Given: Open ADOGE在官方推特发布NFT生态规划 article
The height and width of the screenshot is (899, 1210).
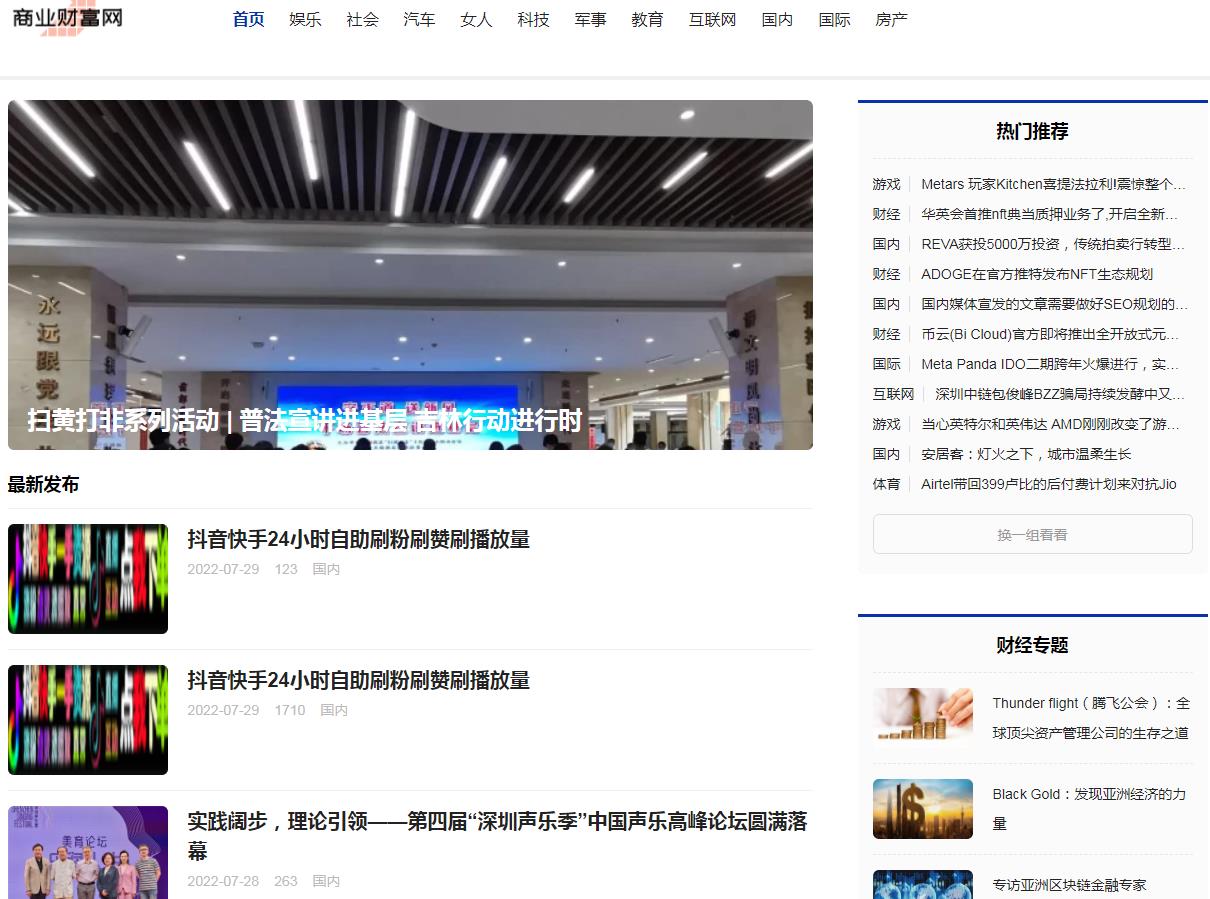Looking at the screenshot, I should click(1037, 274).
